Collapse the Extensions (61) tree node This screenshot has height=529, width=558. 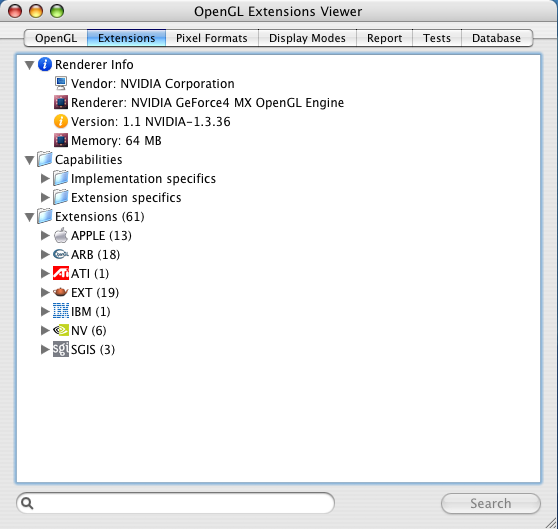(x=30, y=217)
